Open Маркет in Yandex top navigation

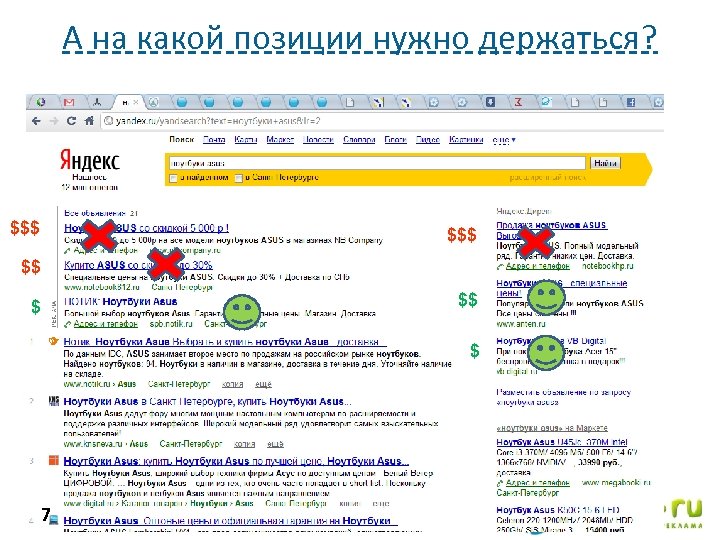pyautogui.click(x=280, y=140)
